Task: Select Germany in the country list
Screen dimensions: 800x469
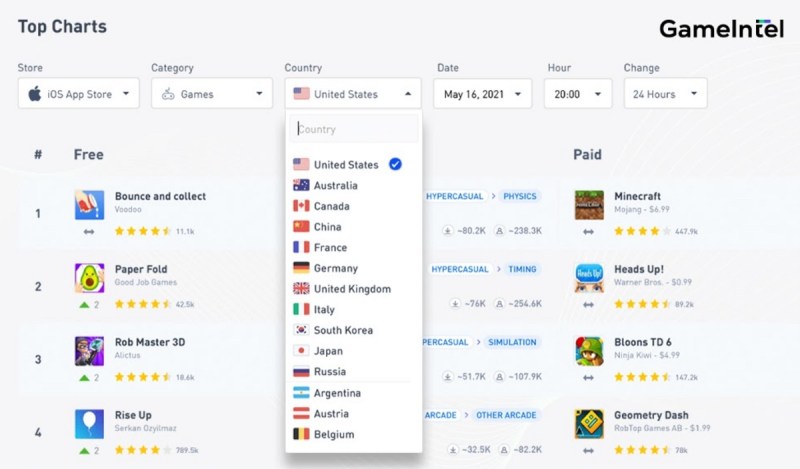Action: pos(354,268)
